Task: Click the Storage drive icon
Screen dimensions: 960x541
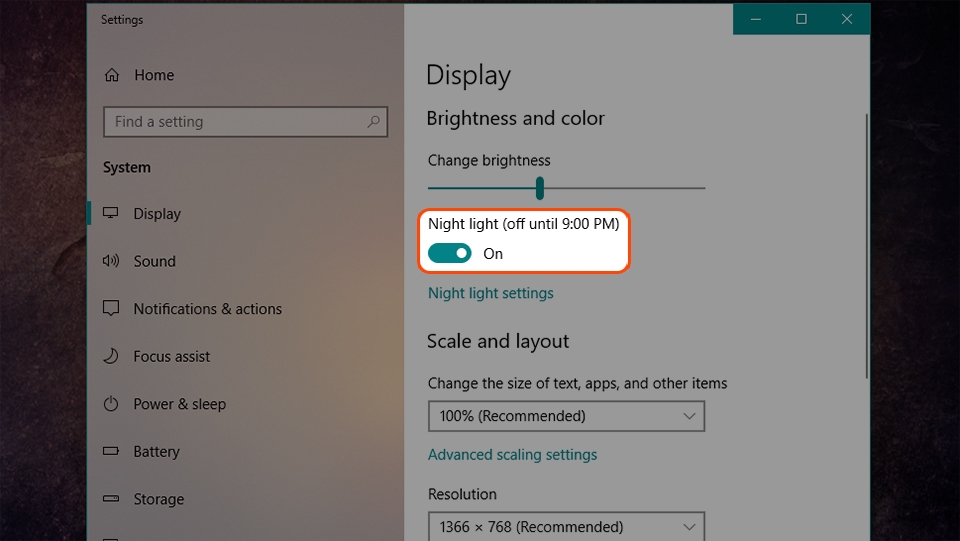Action: [x=111, y=498]
